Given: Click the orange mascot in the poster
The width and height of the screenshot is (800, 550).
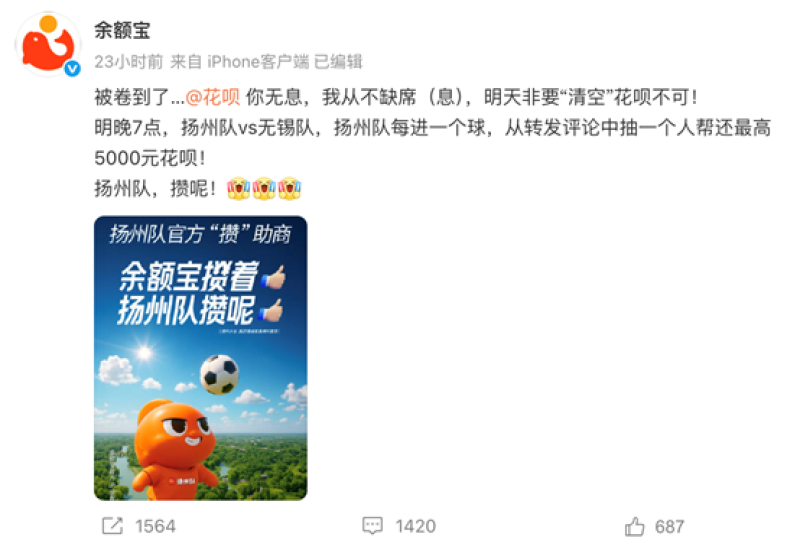Looking at the screenshot, I should coord(173,449).
